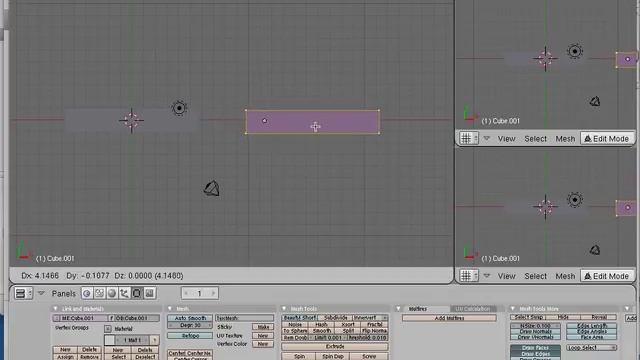Viewport: 640px width, 360px height.
Task: Open the Shading context sphere icon
Action: tap(112, 293)
